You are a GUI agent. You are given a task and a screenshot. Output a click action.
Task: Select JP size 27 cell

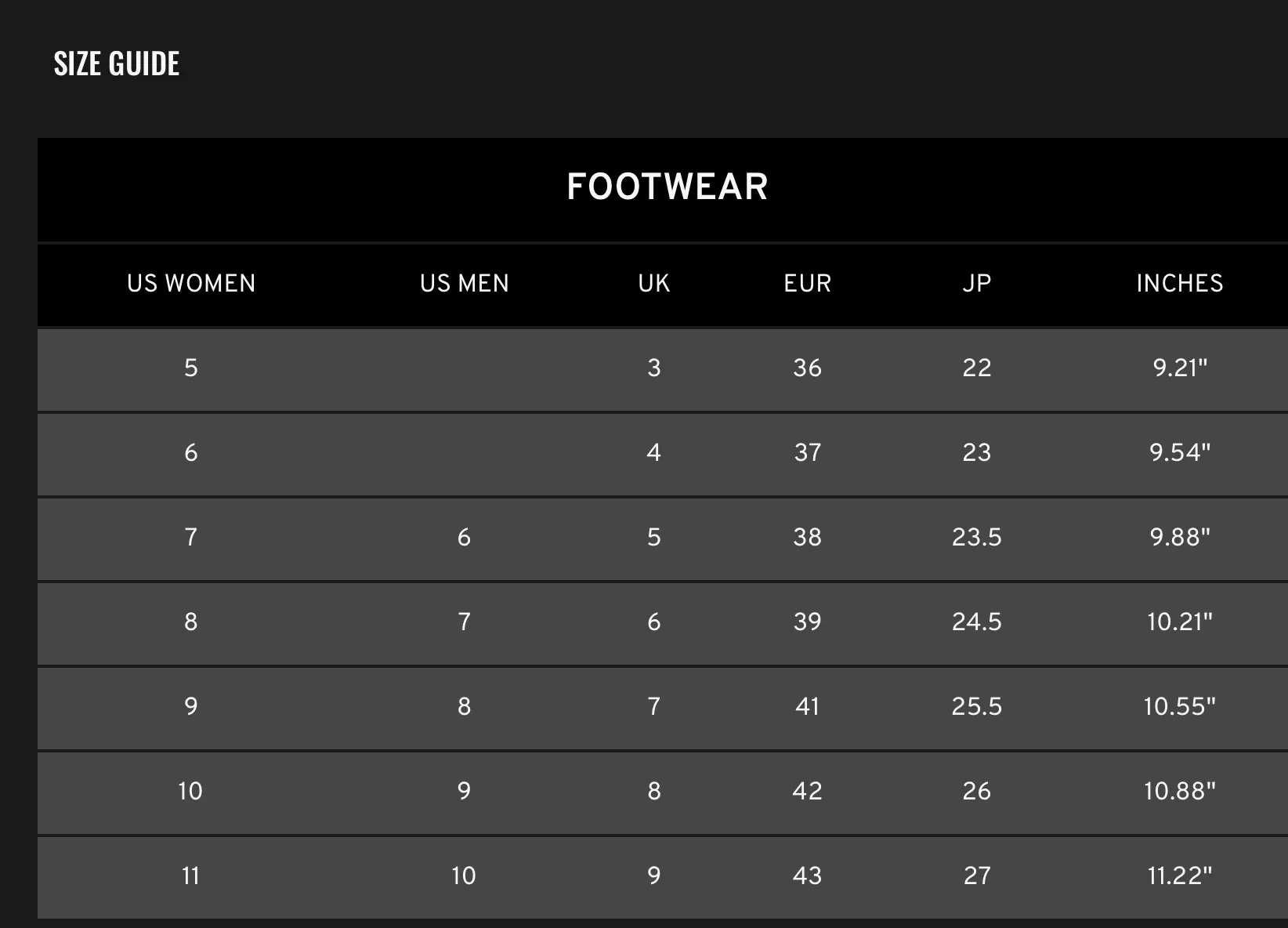coord(977,875)
